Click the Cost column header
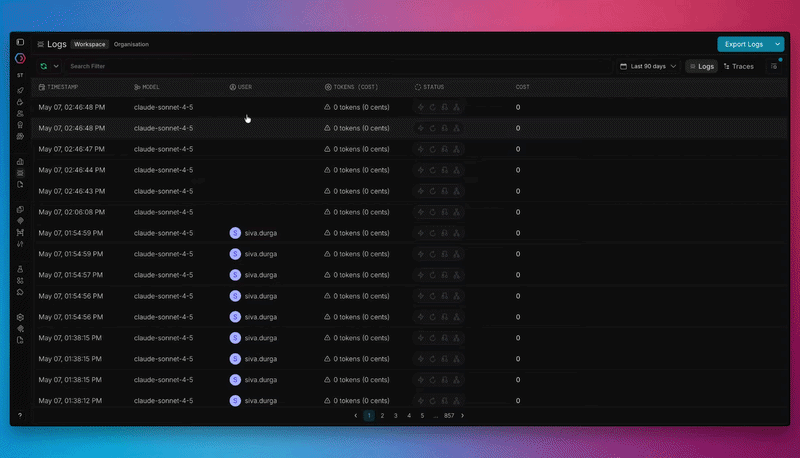800x458 pixels. [x=522, y=87]
